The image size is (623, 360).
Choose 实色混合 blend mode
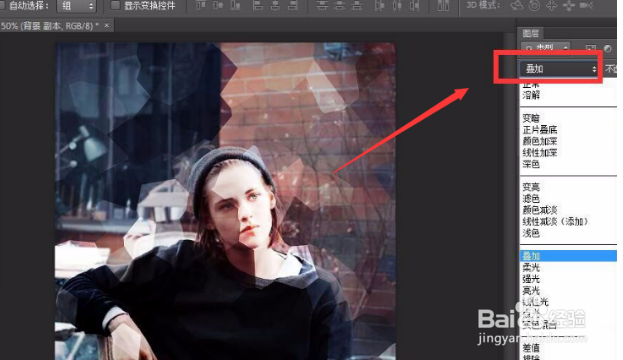[x=539, y=325]
